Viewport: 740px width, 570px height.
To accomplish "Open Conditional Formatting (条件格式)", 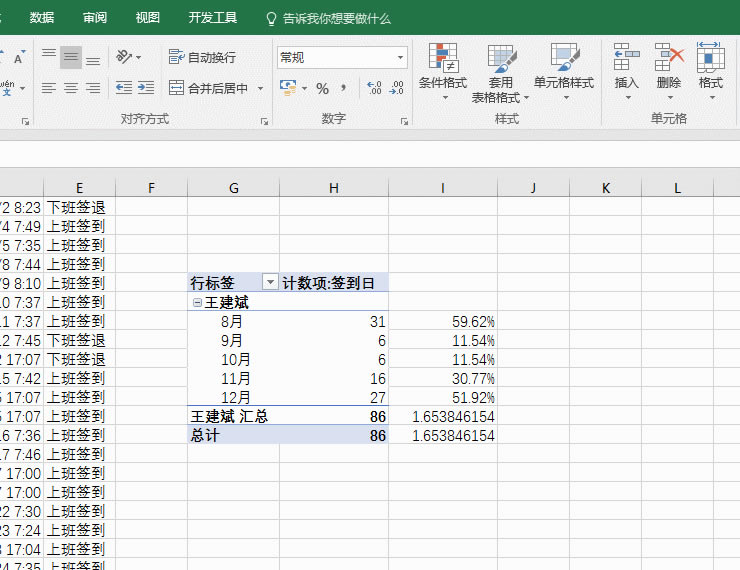I will (443, 72).
